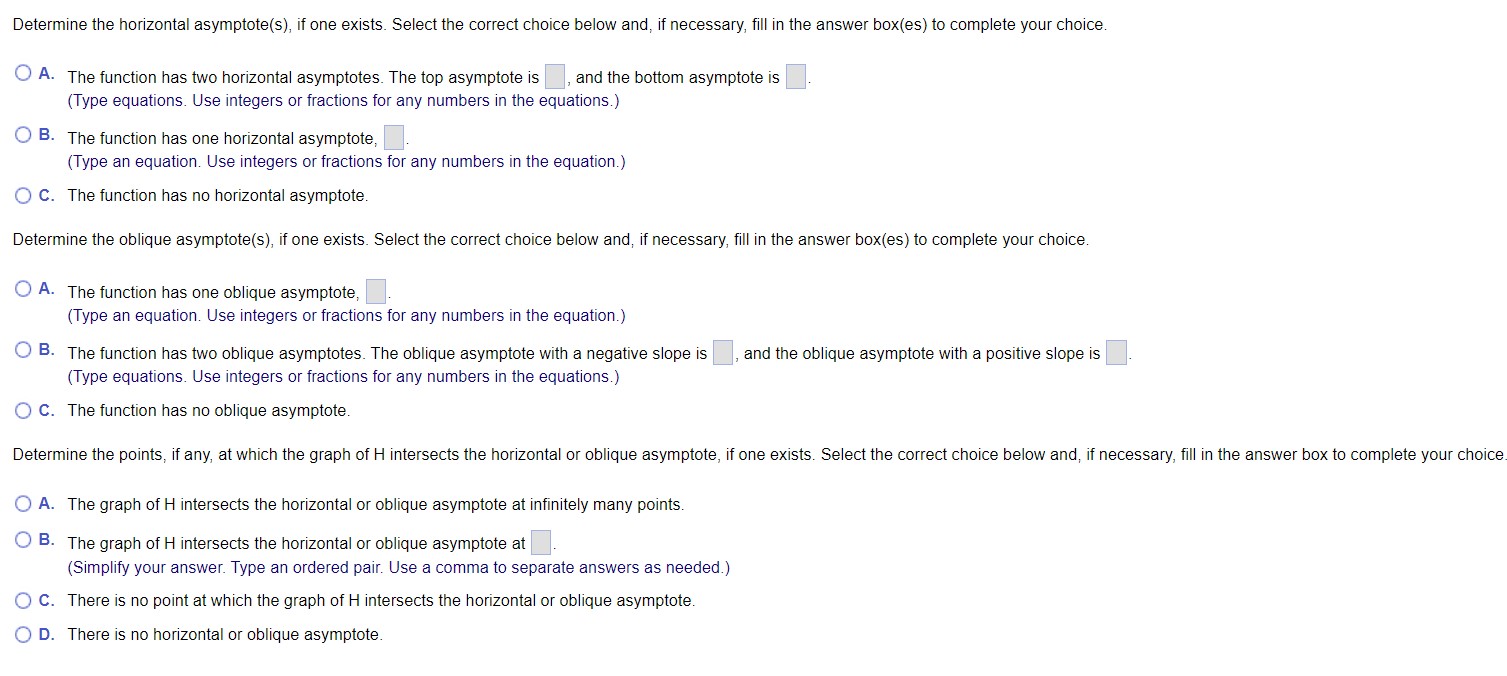The image size is (1507, 676).
Task: Click the one horizontal asymptote equation box
Action: [392, 137]
